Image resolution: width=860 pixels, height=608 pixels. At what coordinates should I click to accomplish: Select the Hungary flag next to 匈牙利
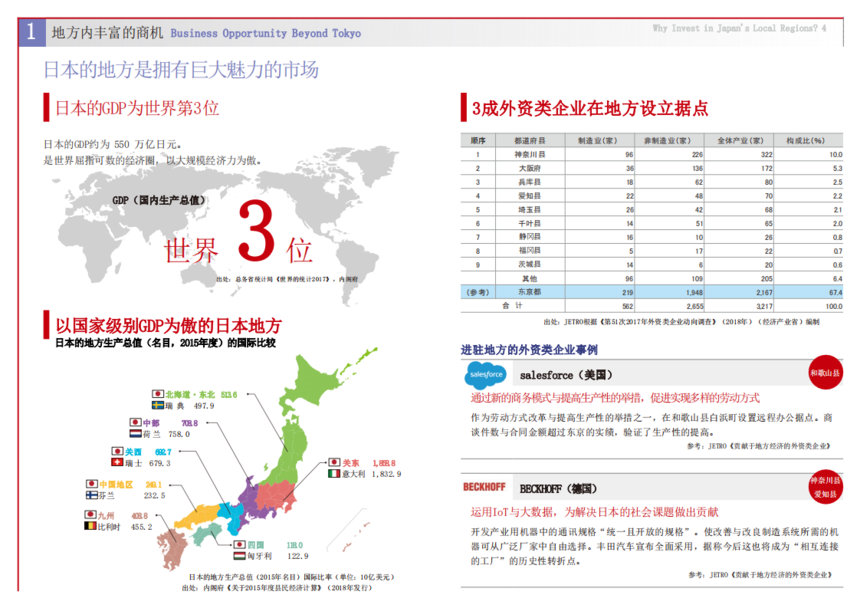pyautogui.click(x=239, y=556)
